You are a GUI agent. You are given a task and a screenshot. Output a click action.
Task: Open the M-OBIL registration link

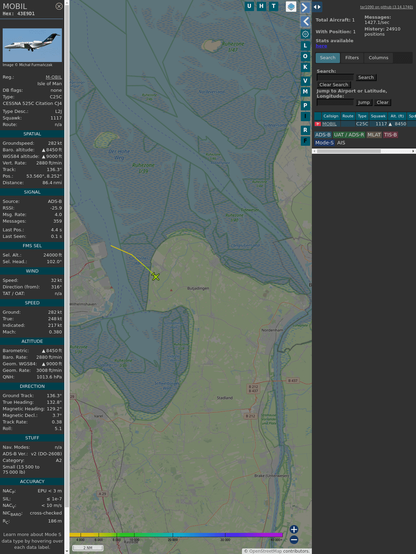tap(53, 77)
